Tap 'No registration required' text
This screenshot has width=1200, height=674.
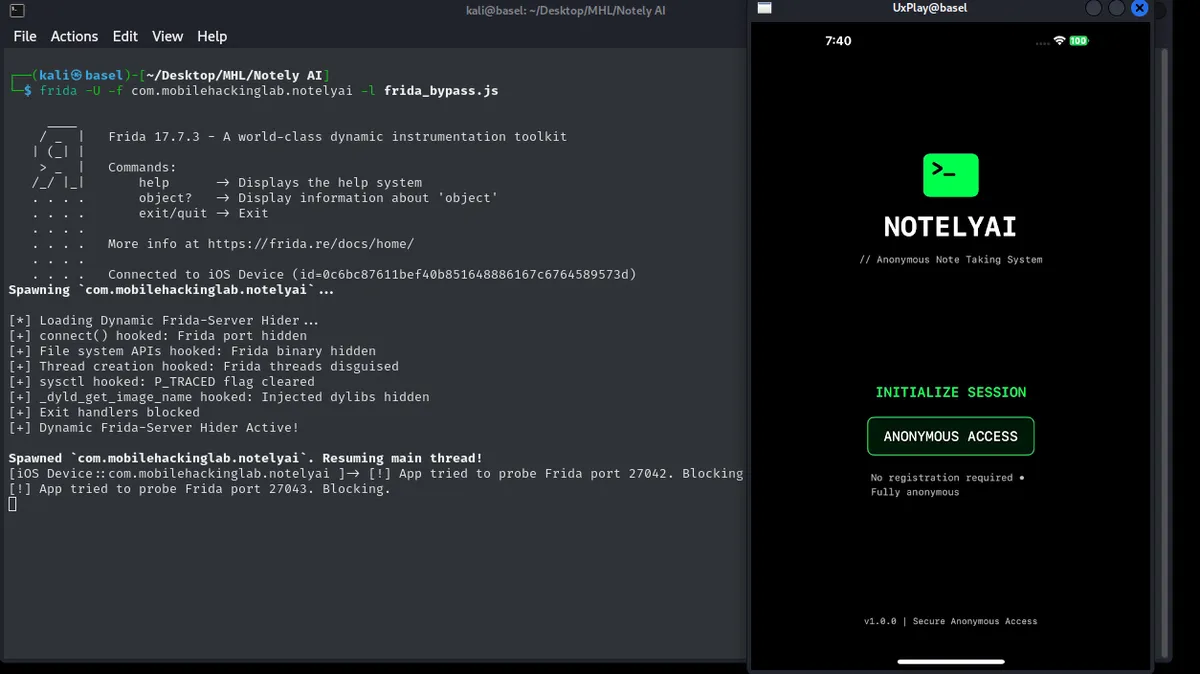tap(942, 478)
